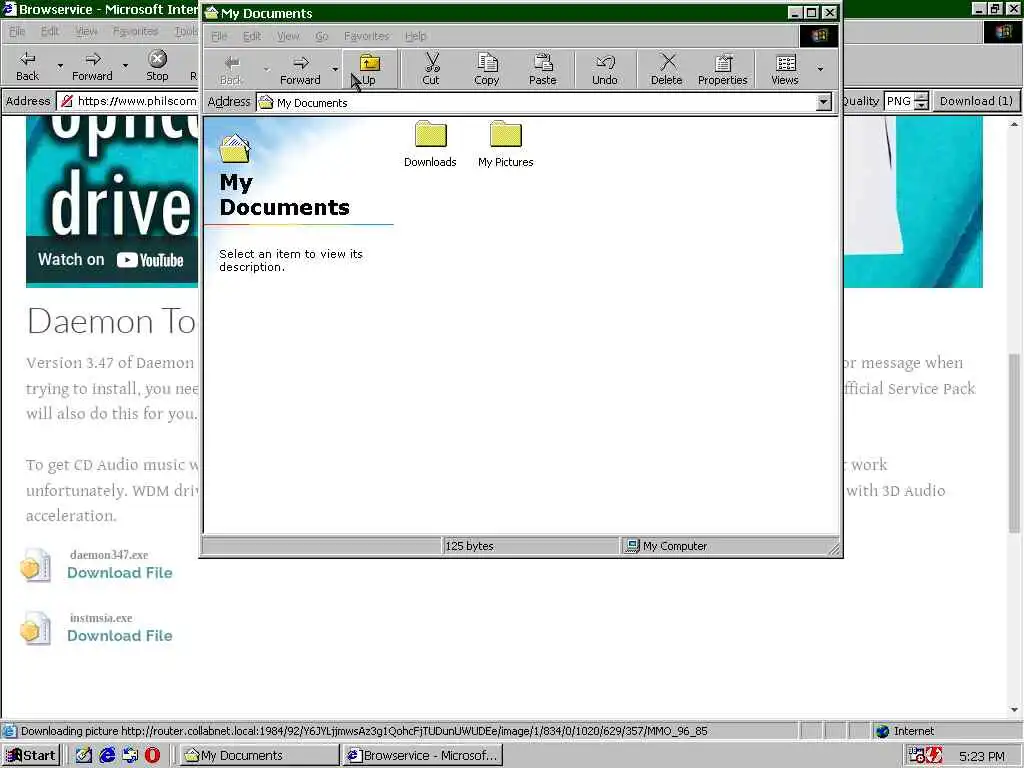The height and width of the screenshot is (768, 1024).
Task: Open the Start menu
Action: [x=31, y=756]
